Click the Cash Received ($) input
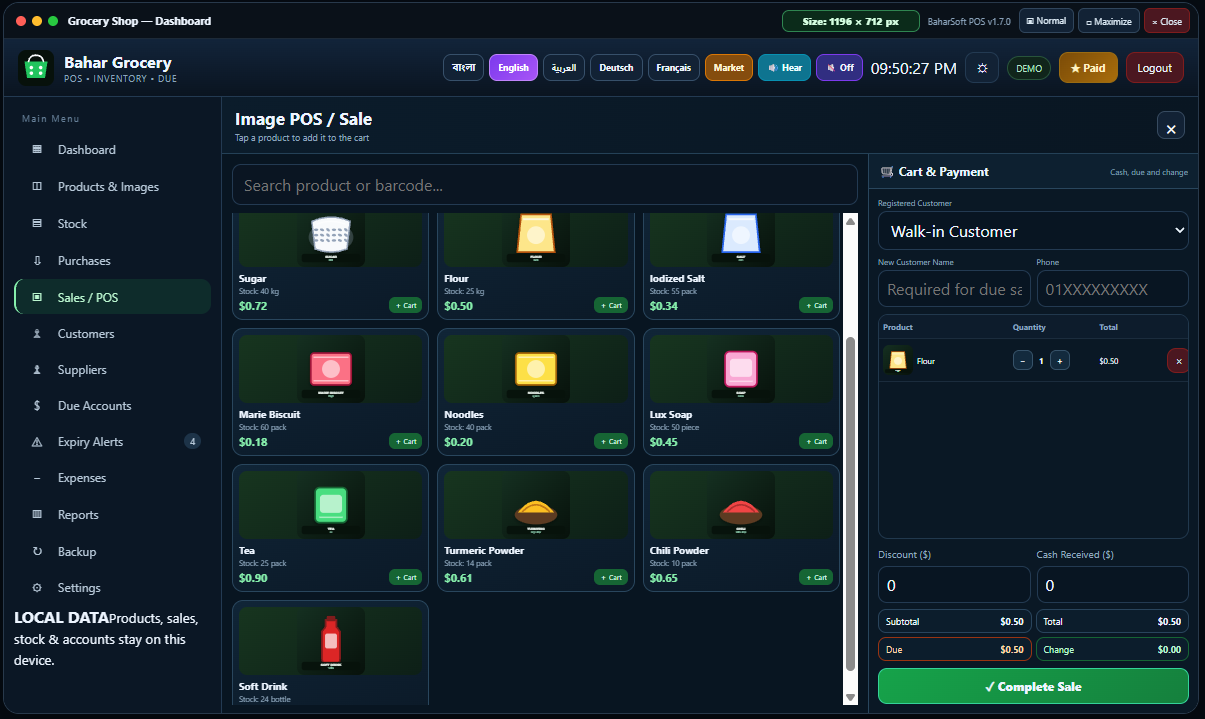This screenshot has height=719, width=1205. 1112,585
